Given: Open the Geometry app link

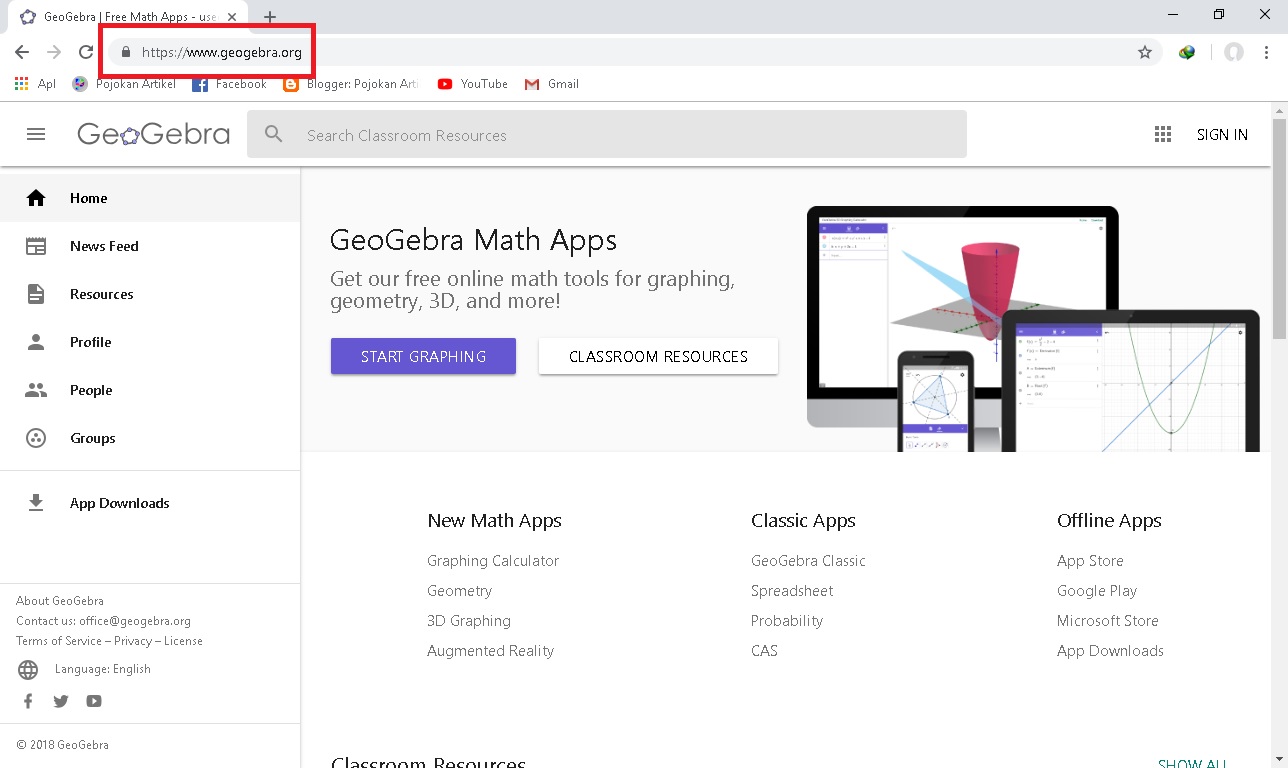Looking at the screenshot, I should coord(459,591).
